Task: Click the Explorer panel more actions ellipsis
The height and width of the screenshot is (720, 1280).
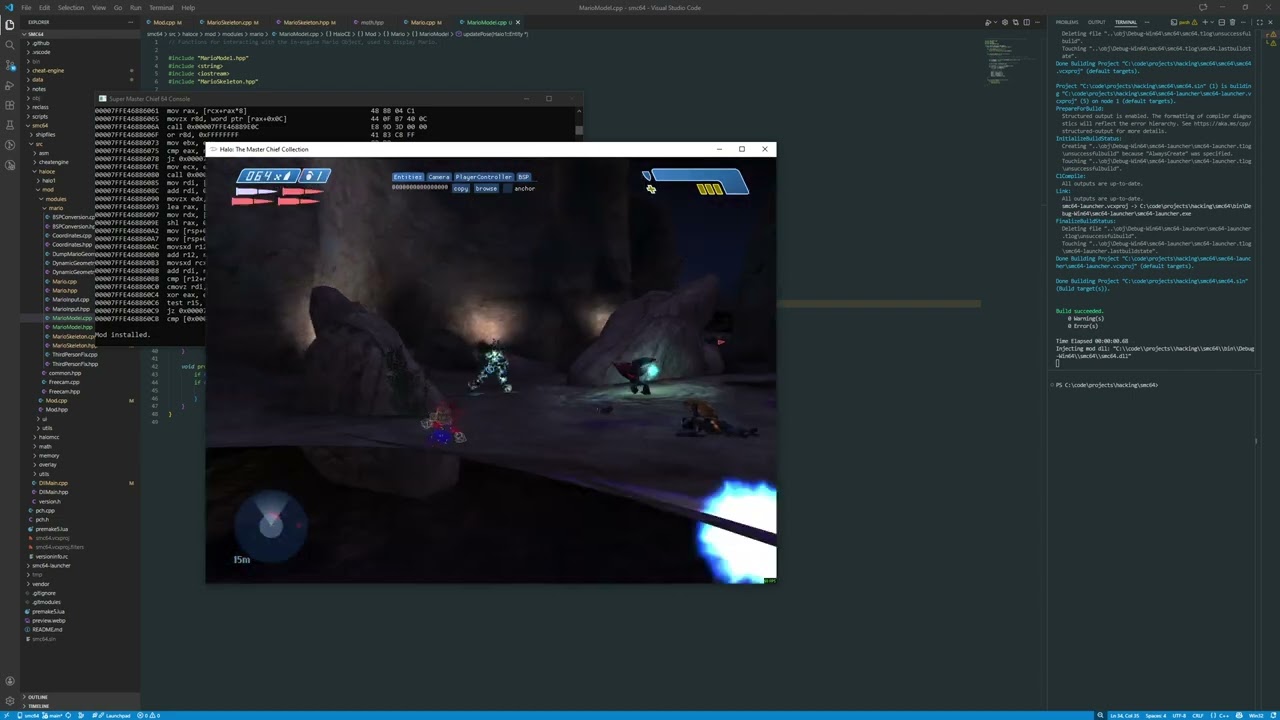Action: tap(130, 22)
